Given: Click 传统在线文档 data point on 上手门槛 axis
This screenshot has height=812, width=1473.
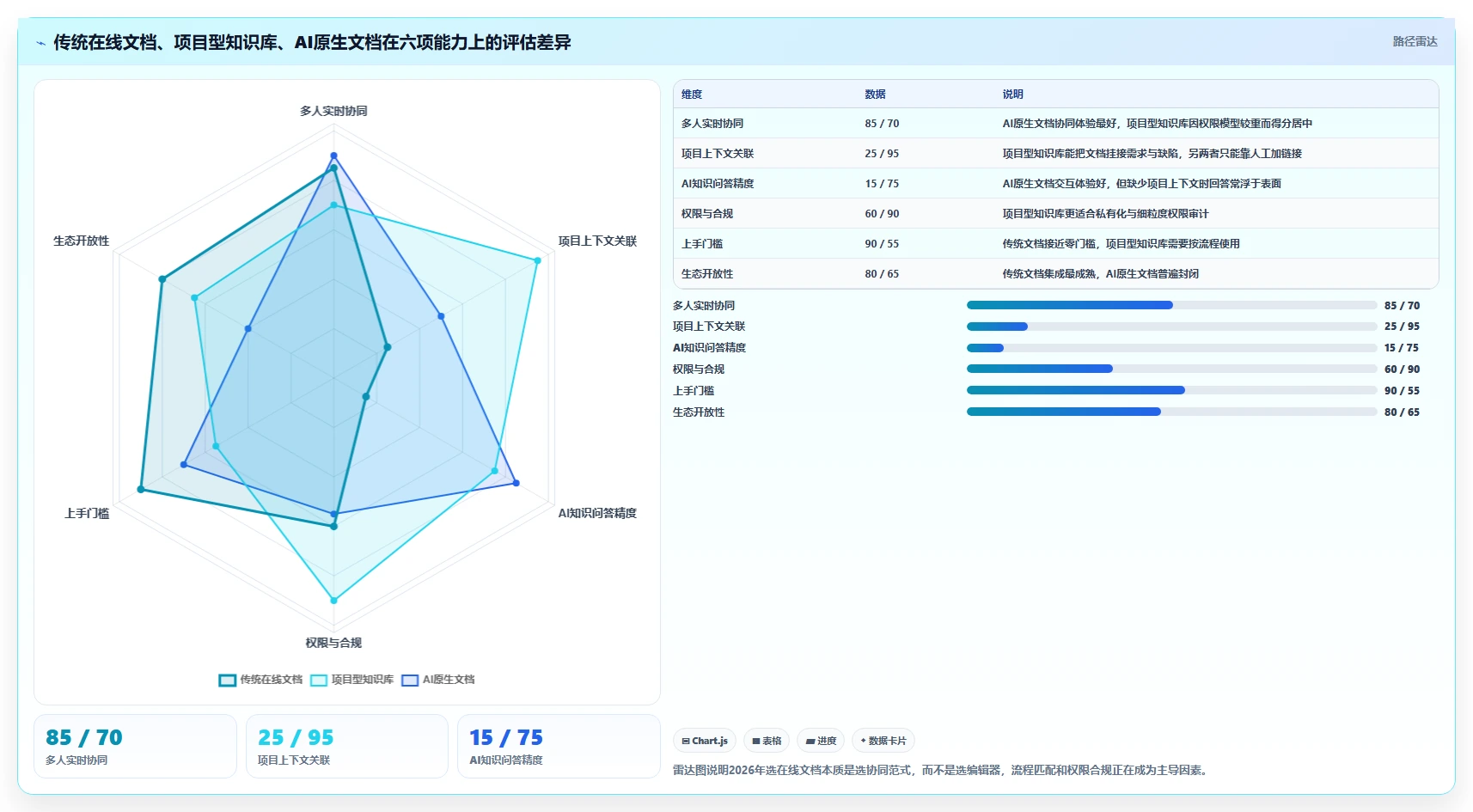Looking at the screenshot, I should [x=141, y=490].
